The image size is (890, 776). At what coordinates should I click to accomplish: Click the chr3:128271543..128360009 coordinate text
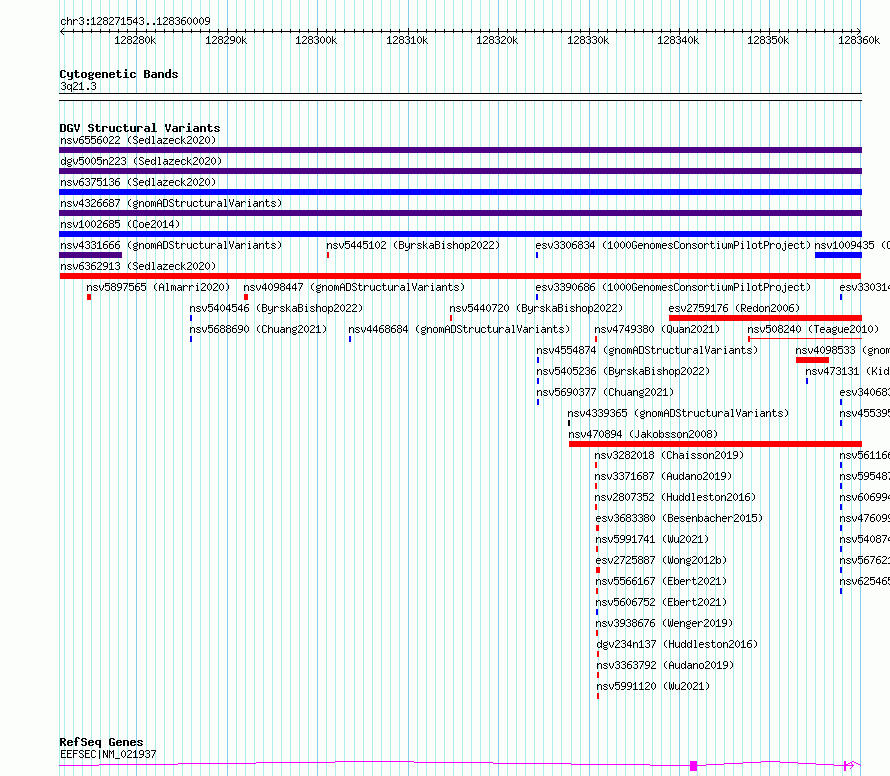[x=135, y=22]
